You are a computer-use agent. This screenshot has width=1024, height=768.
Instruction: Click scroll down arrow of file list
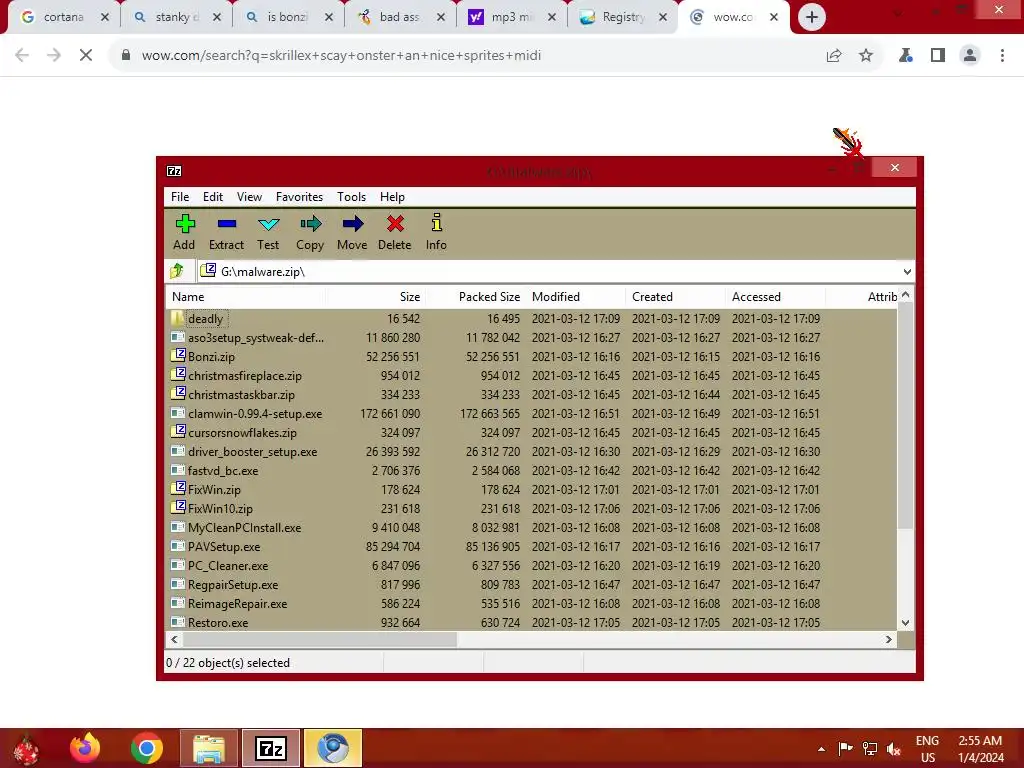click(905, 622)
